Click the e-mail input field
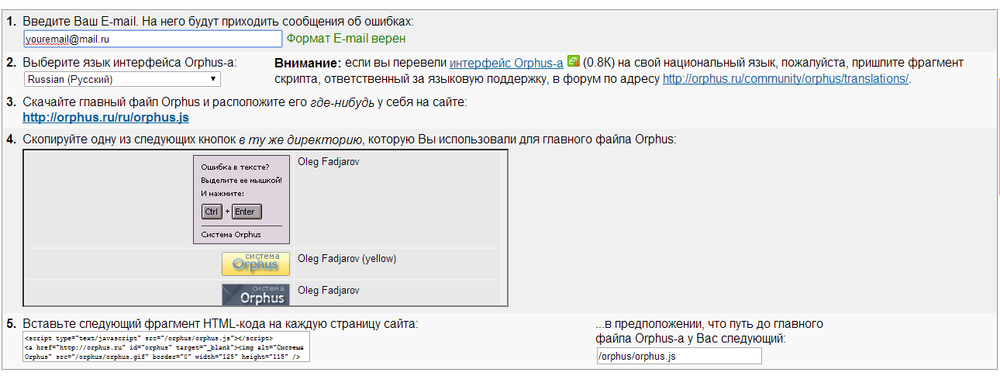This screenshot has height=379, width=1000. click(x=152, y=39)
